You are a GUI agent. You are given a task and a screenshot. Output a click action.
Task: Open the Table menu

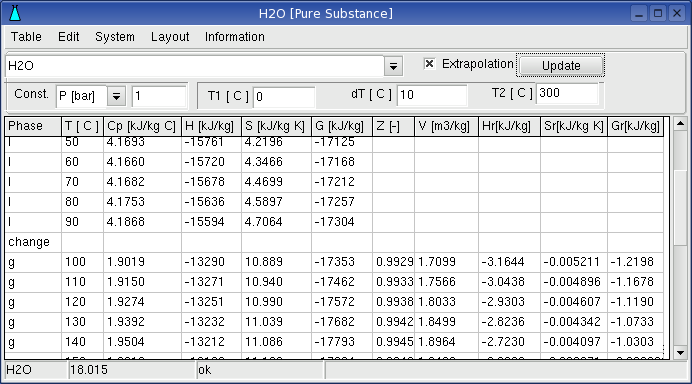[x=26, y=37]
